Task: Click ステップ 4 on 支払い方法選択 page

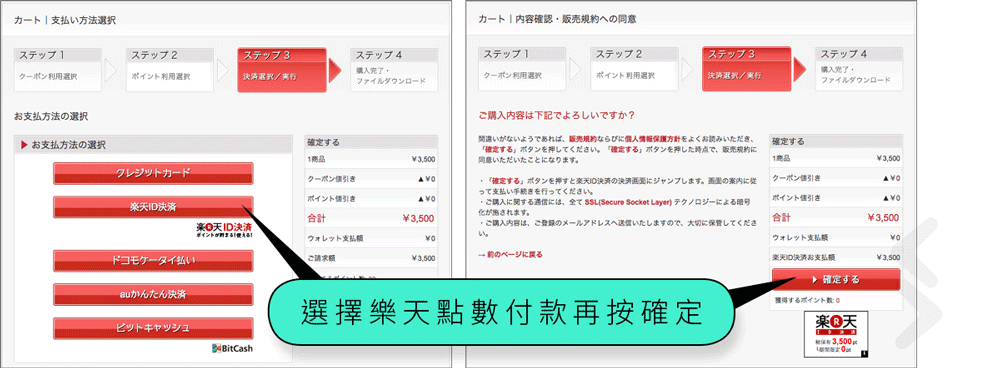Action: [x=395, y=70]
